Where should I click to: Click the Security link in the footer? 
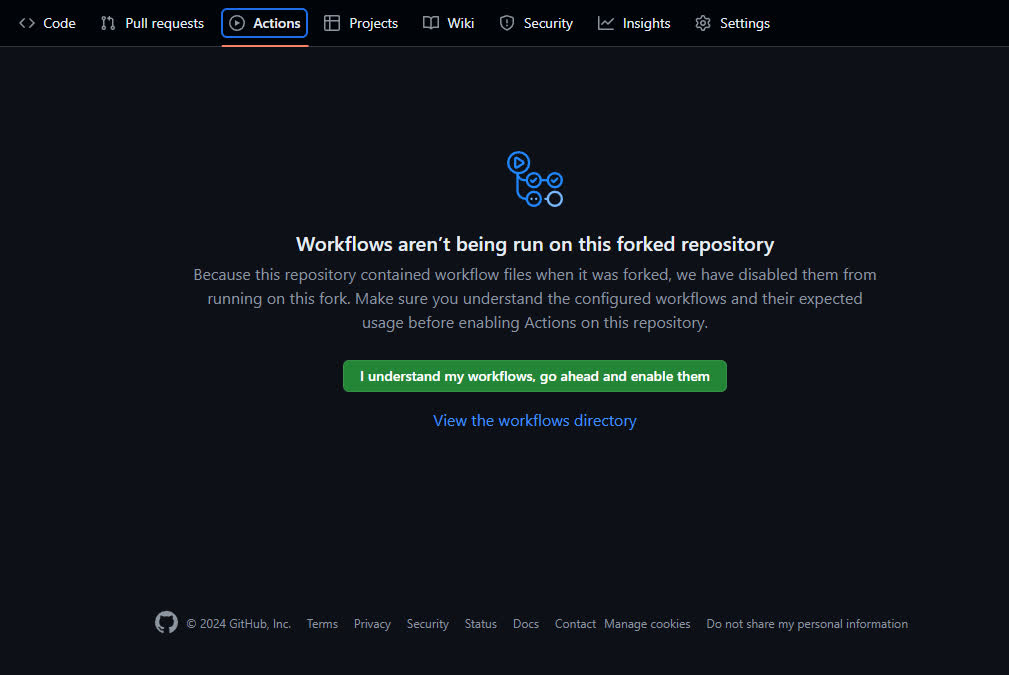click(x=427, y=624)
